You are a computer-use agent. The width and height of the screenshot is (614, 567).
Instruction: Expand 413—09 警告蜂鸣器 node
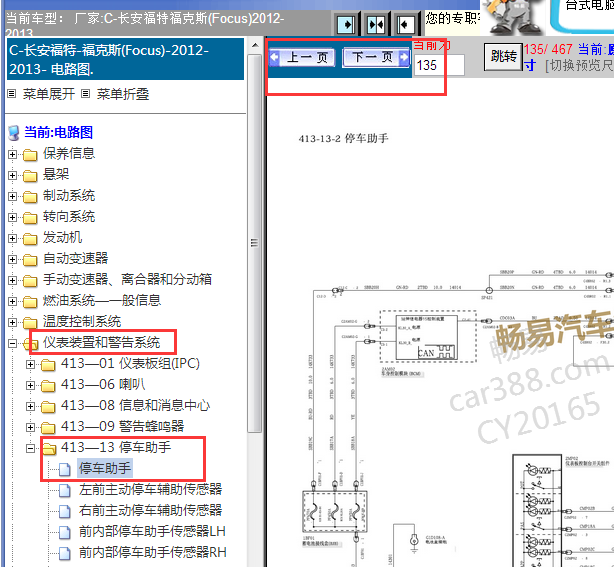(30, 428)
